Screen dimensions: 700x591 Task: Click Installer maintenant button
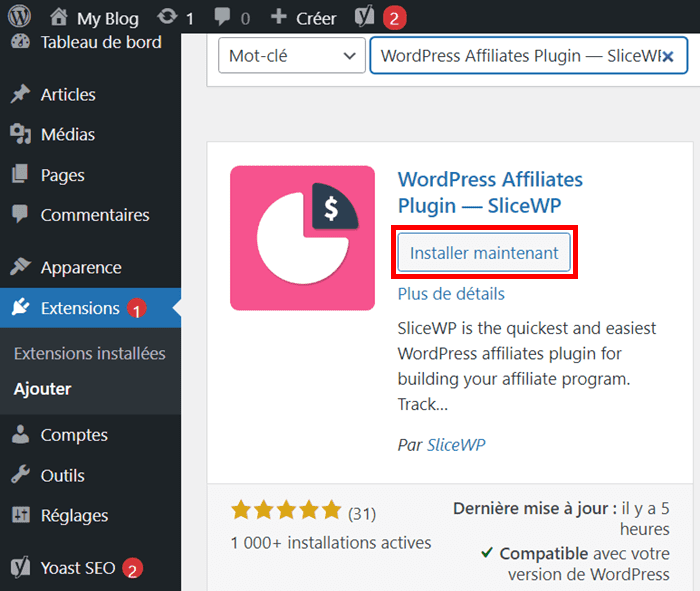(484, 252)
